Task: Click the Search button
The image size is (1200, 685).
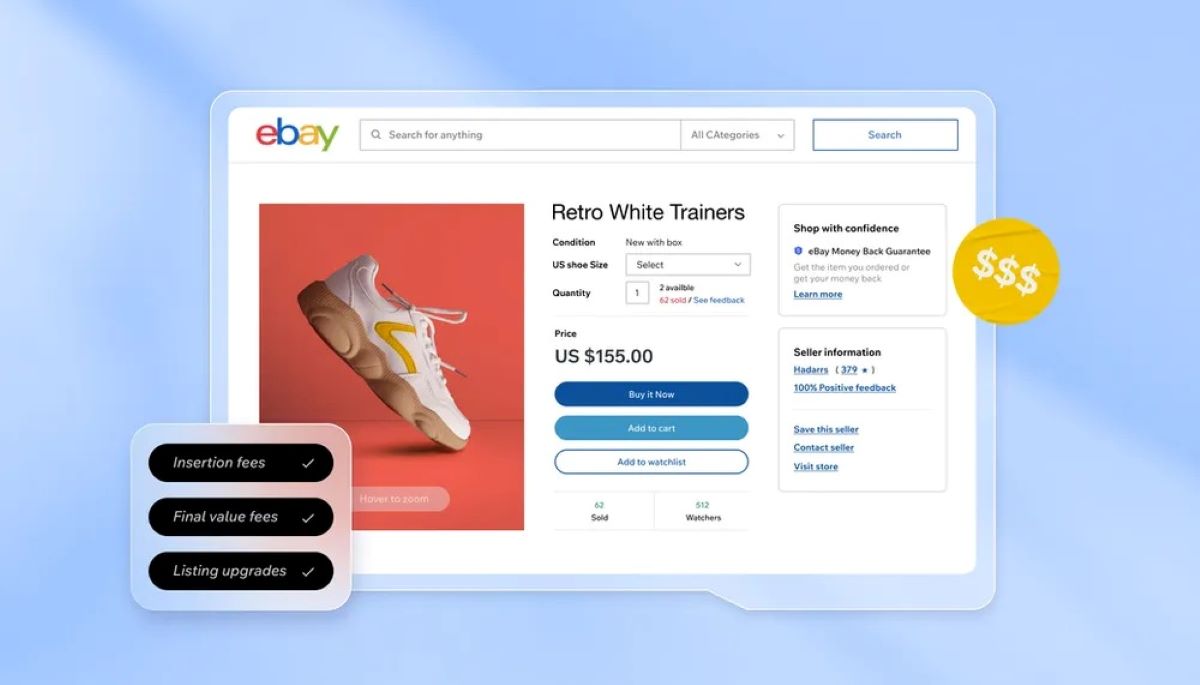Action: tap(885, 135)
